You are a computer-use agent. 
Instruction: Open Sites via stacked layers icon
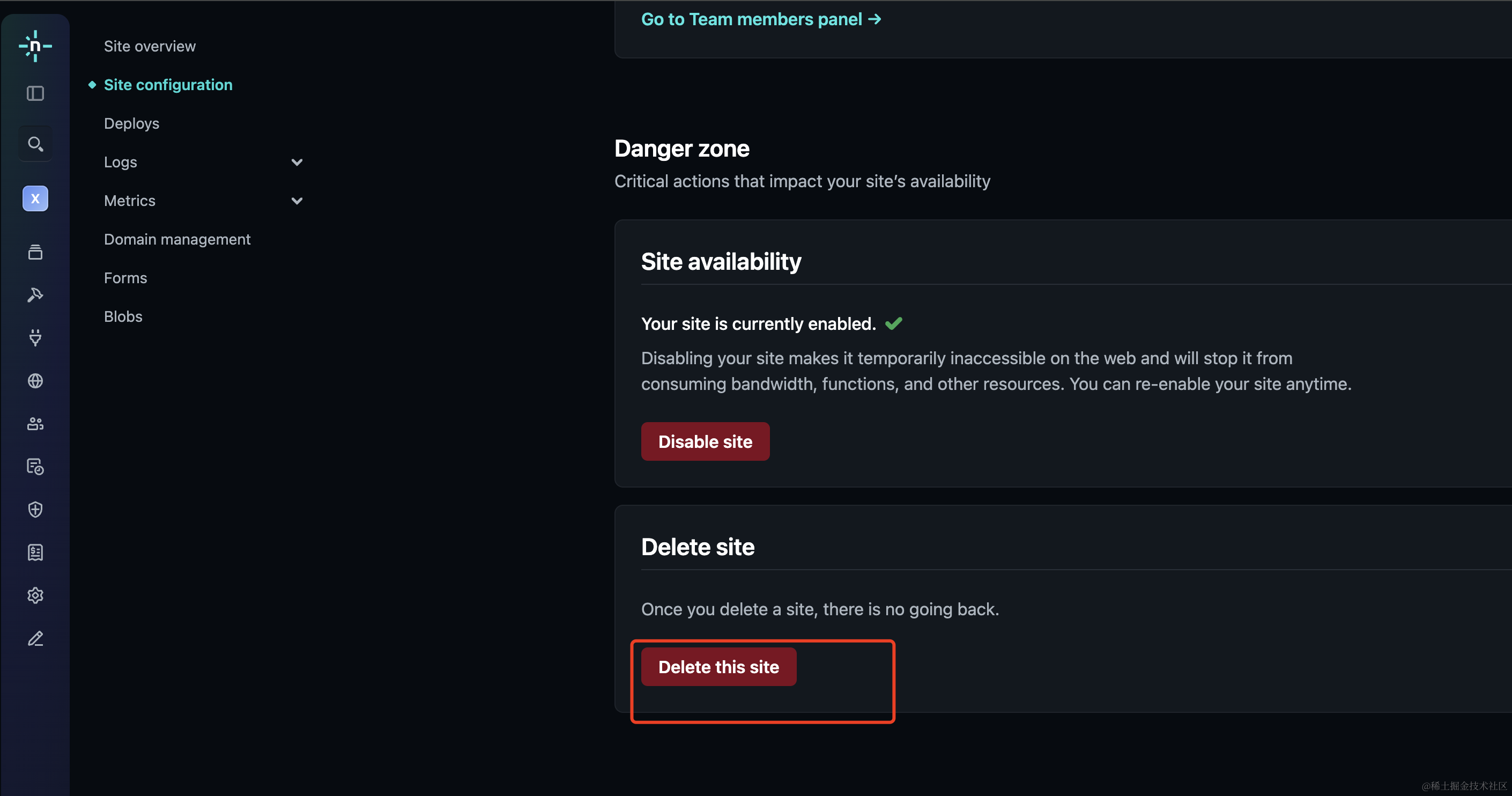35,252
